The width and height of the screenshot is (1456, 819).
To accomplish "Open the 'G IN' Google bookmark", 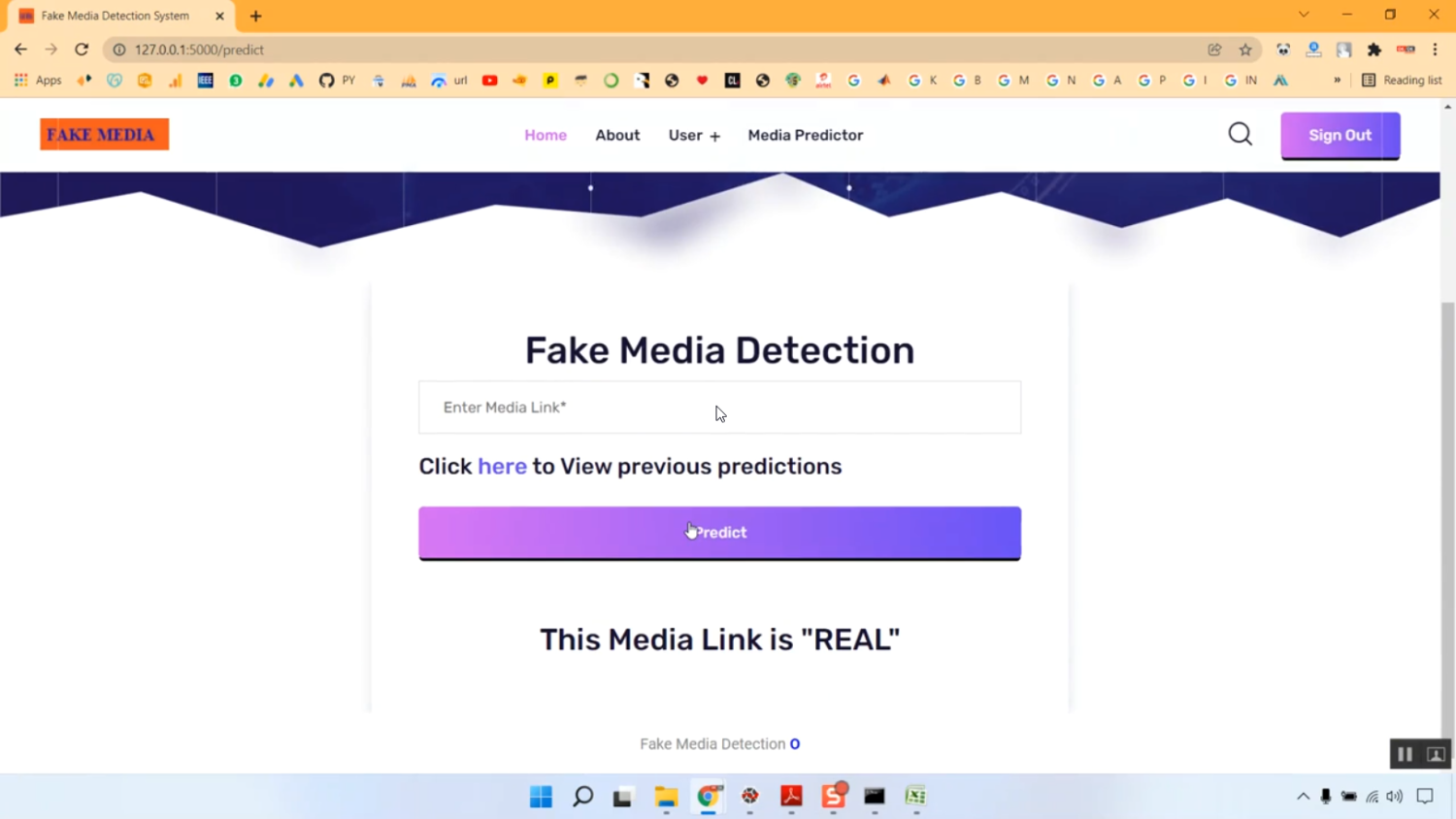I will [1241, 81].
